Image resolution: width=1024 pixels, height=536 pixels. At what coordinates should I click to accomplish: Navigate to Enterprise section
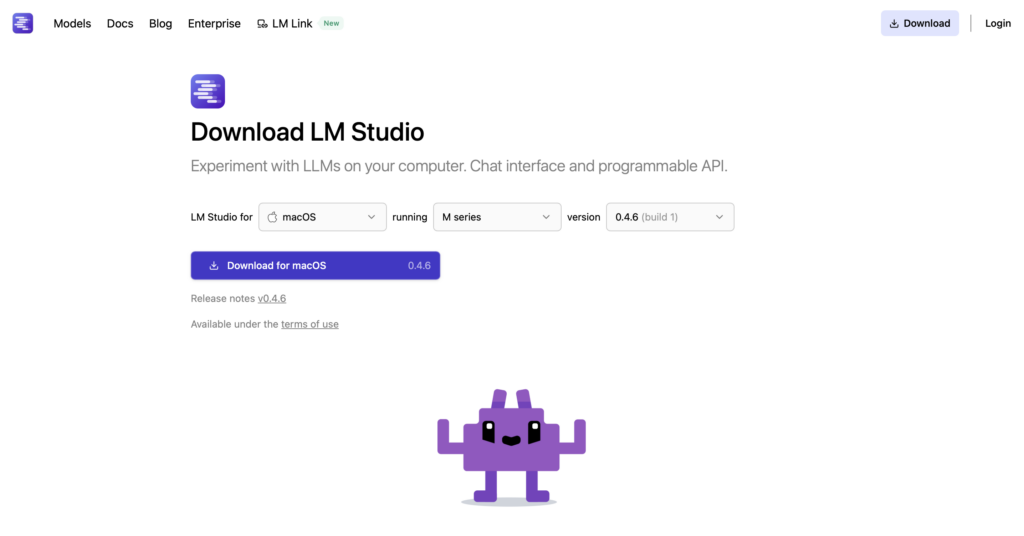pos(214,23)
